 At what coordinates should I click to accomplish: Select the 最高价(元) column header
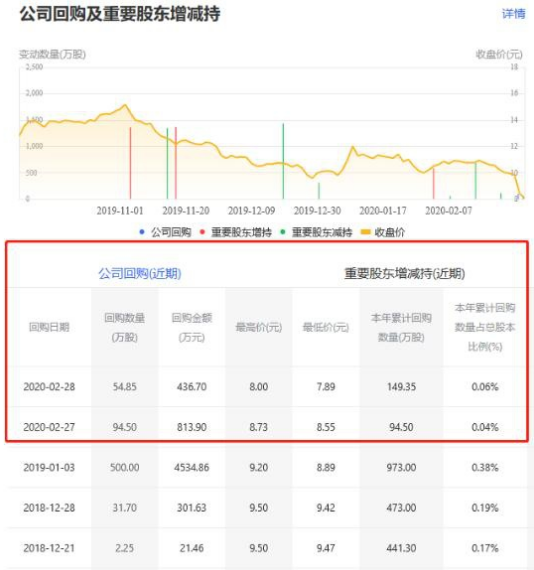[258, 327]
